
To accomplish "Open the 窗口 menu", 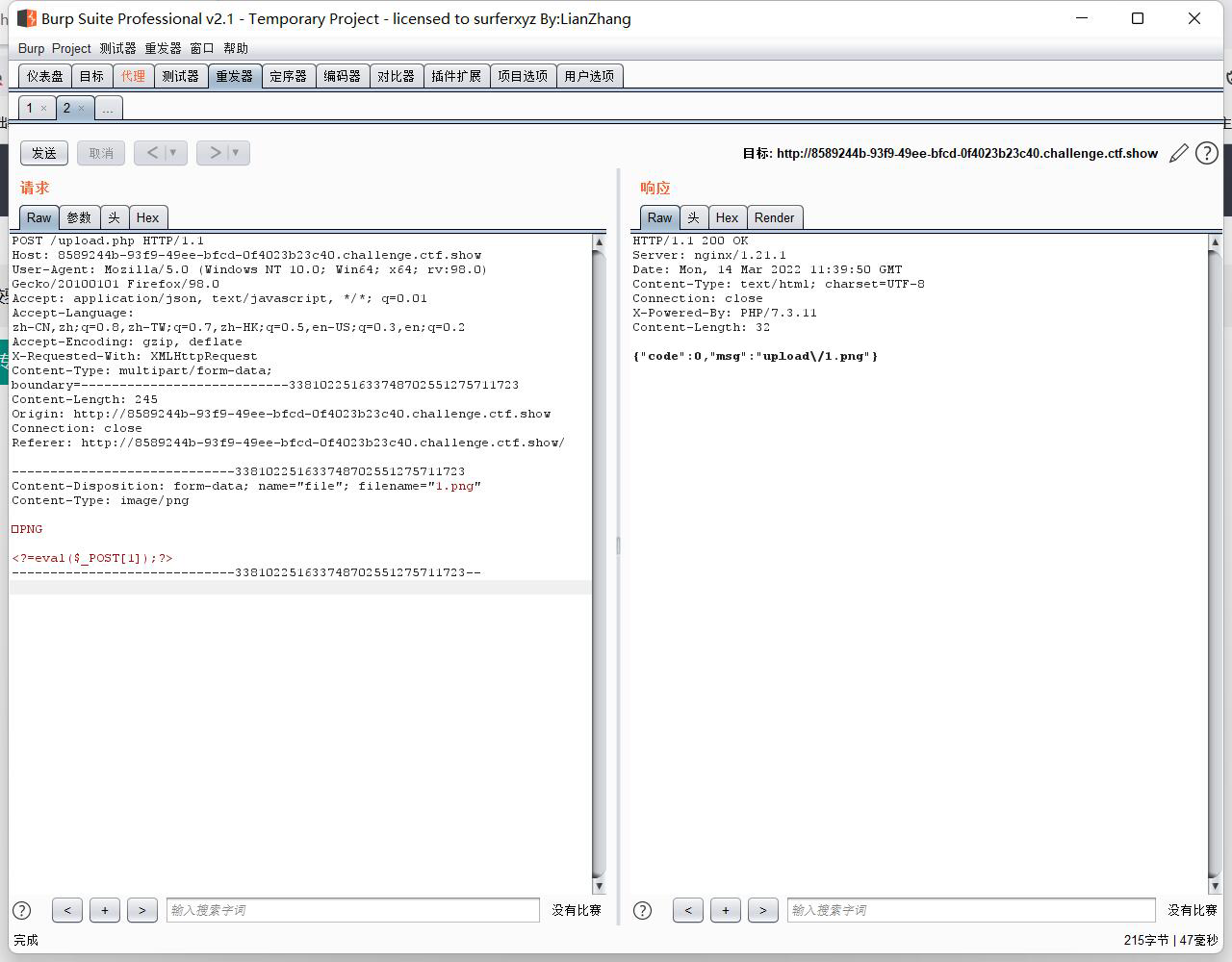I will click(x=202, y=48).
